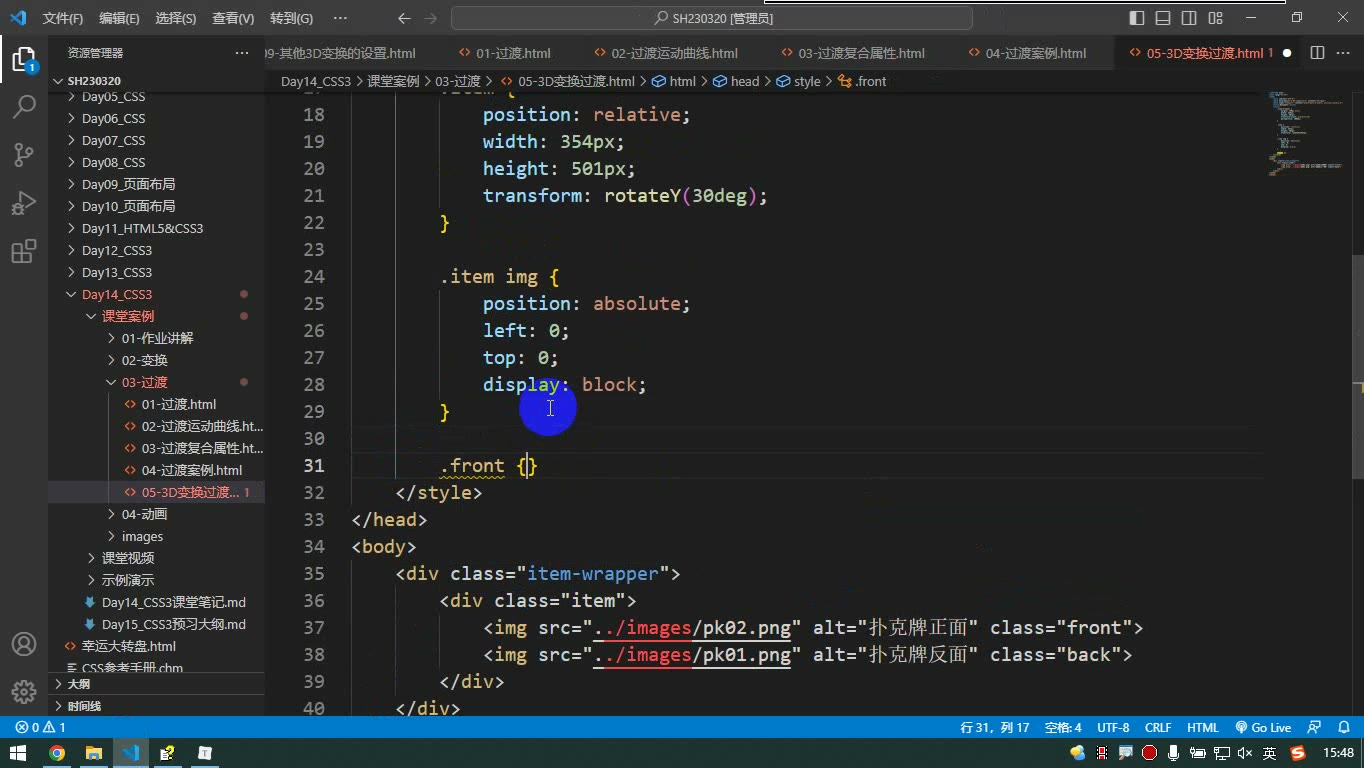This screenshot has height=768, width=1364.
Task: Click the SH230320 command center search box
Action: [712, 18]
